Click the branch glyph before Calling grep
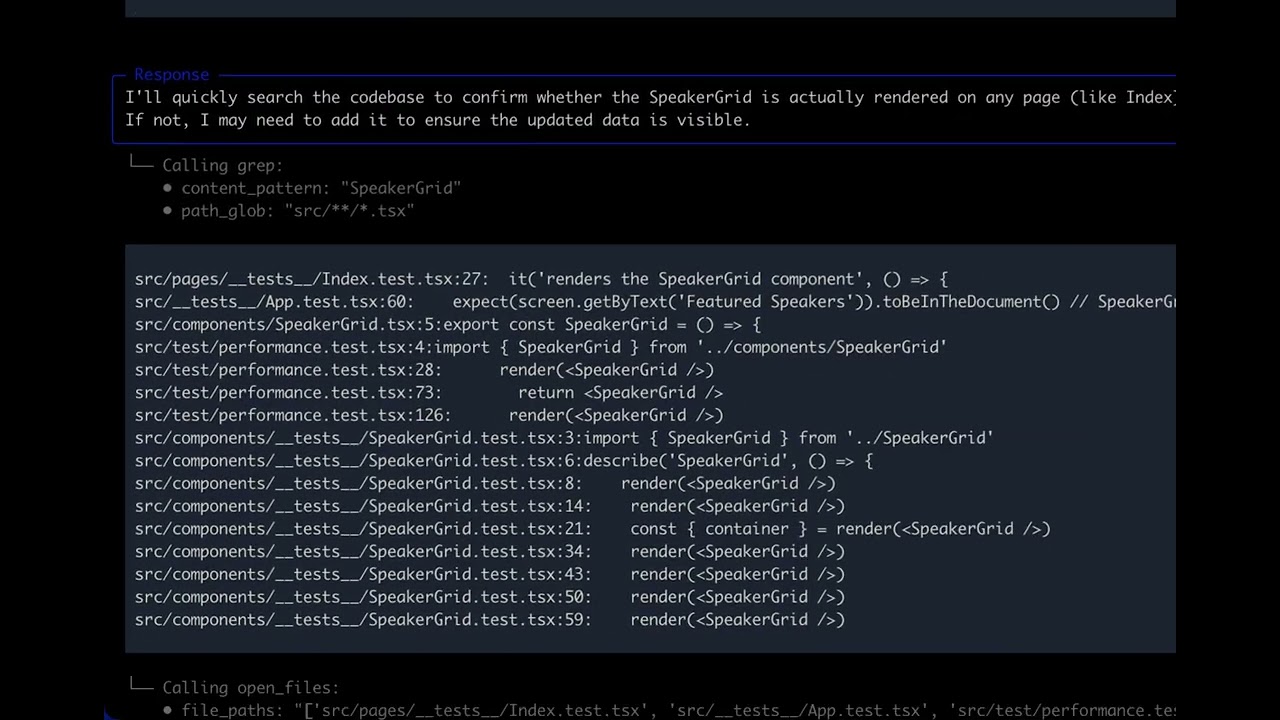Viewport: 1280px width, 720px height. point(141,164)
